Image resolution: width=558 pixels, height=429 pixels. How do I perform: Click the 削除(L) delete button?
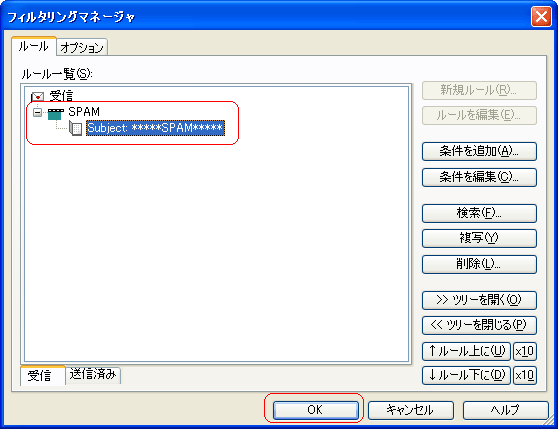point(479,264)
